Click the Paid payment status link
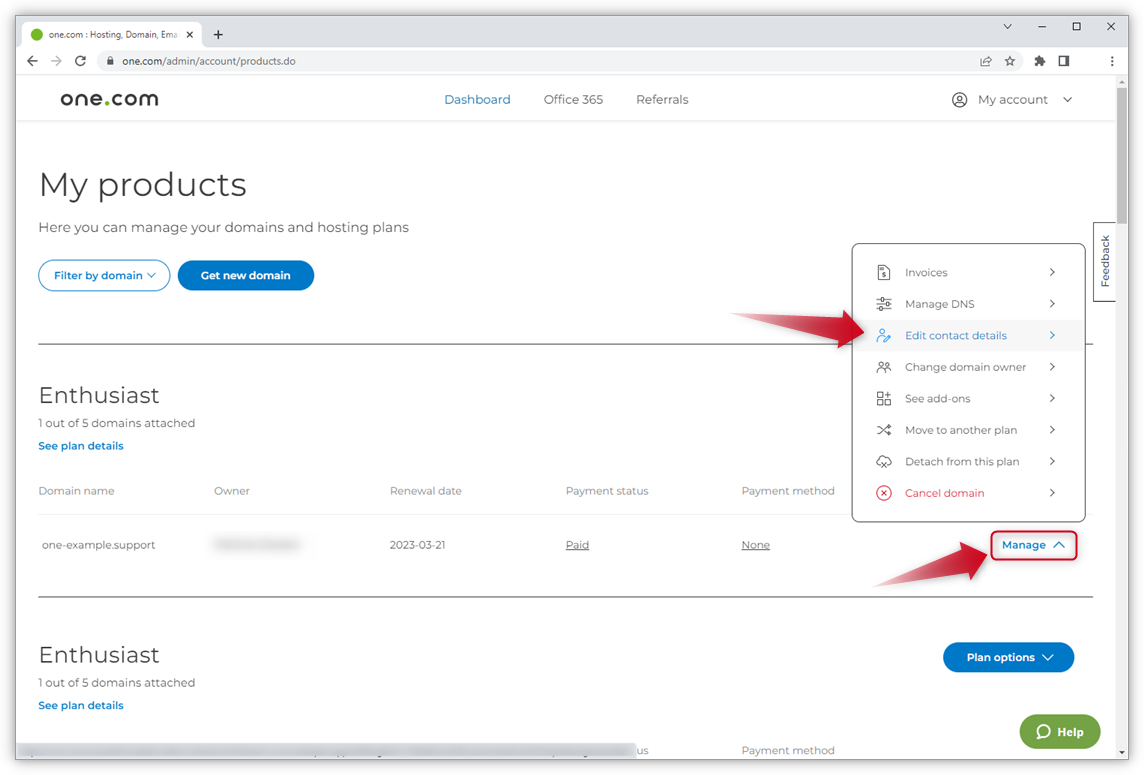Viewport: 1144px width, 775px height. [x=577, y=544]
